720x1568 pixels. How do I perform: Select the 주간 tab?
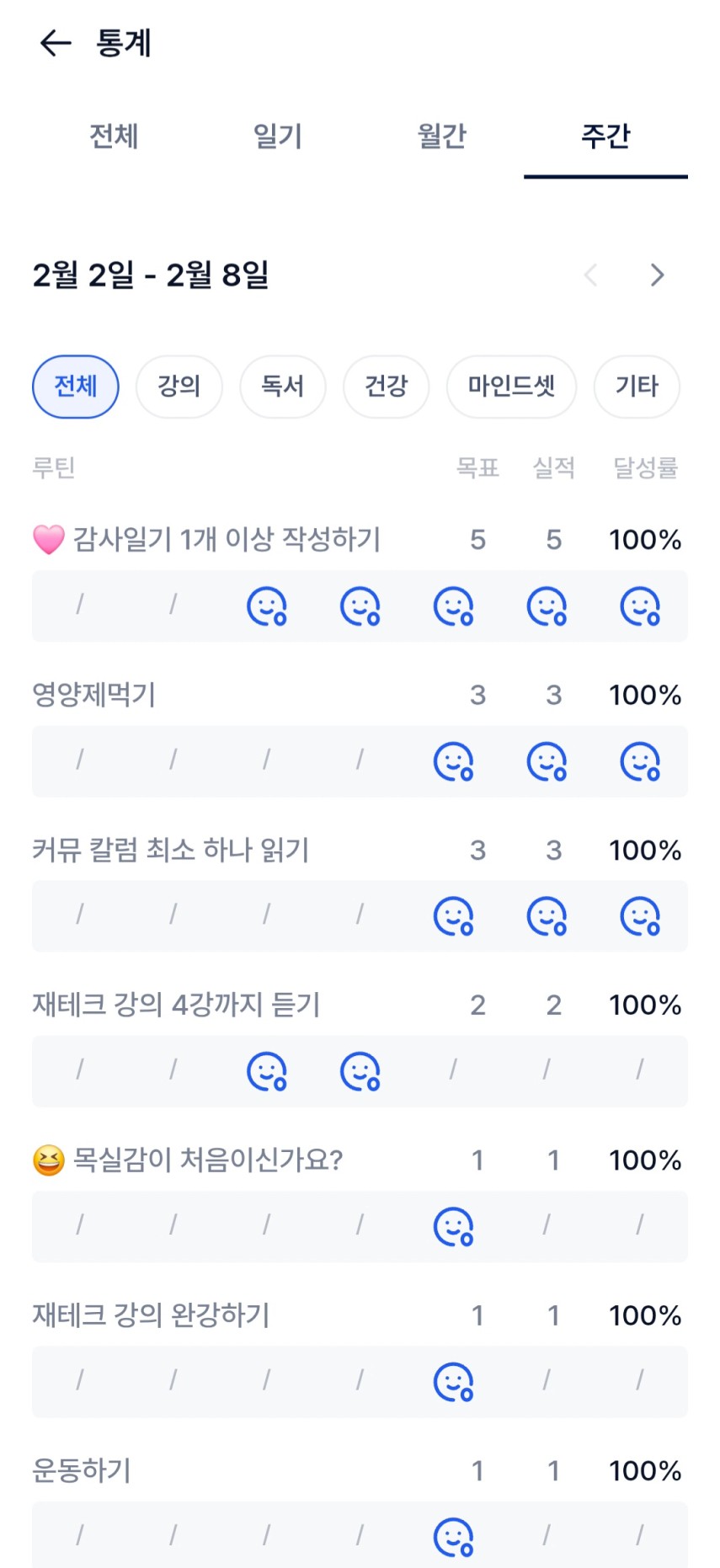click(605, 136)
